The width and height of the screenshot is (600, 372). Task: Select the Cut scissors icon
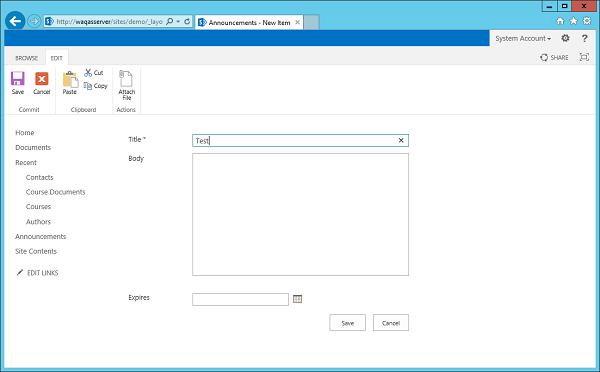click(x=88, y=72)
